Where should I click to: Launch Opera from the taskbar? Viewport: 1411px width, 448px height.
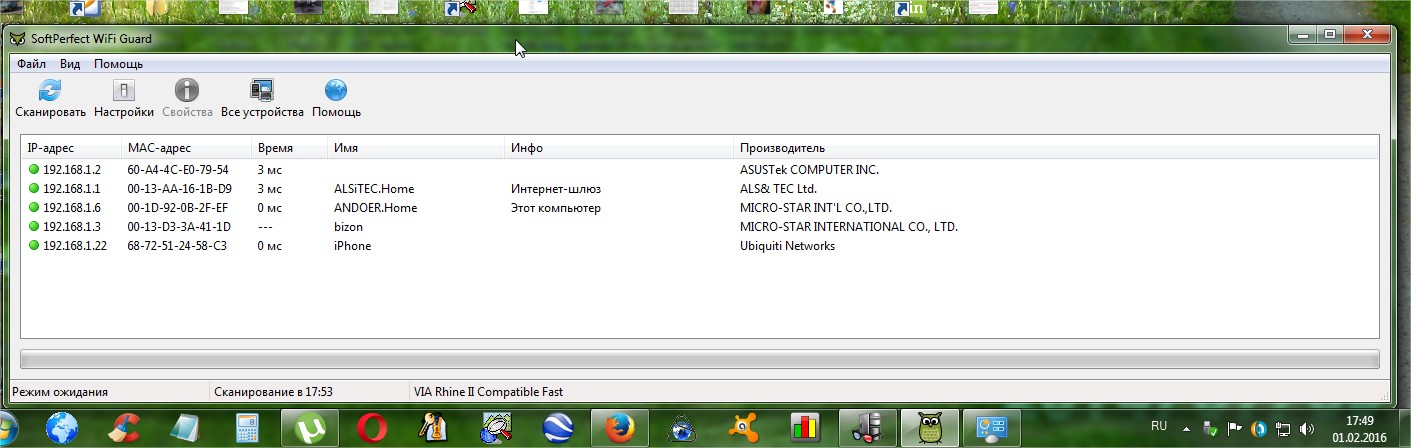[371, 428]
